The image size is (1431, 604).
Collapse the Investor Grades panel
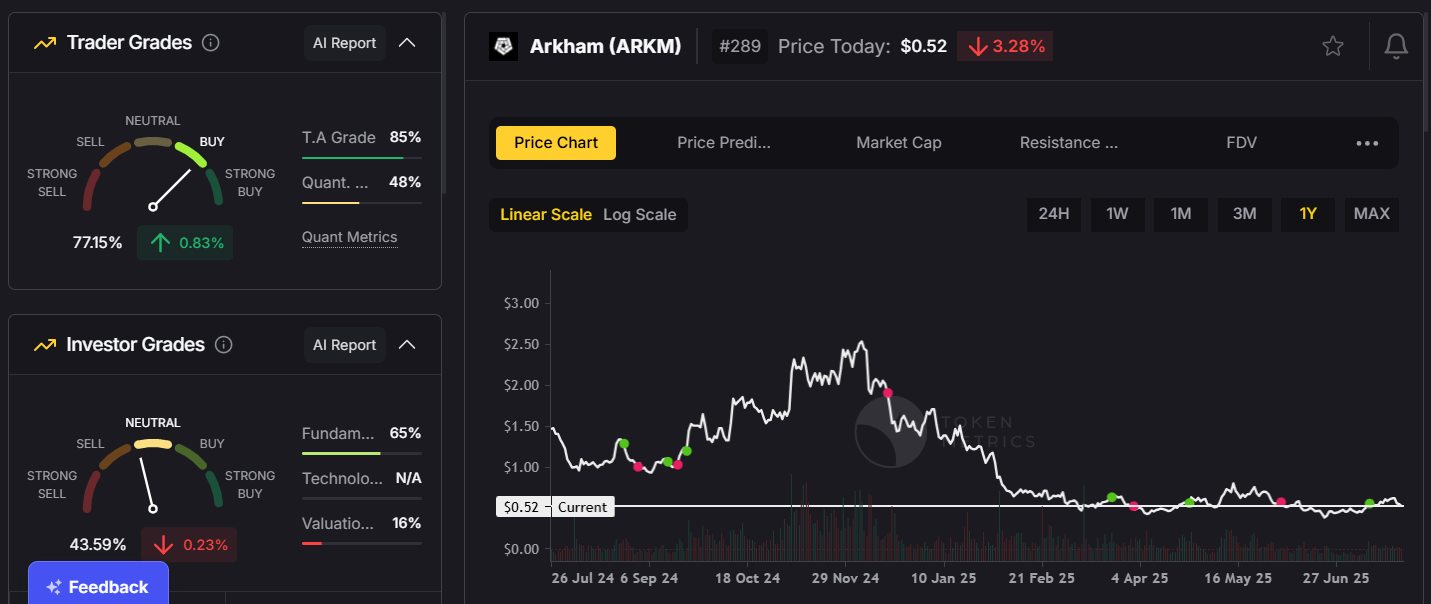[x=407, y=345]
